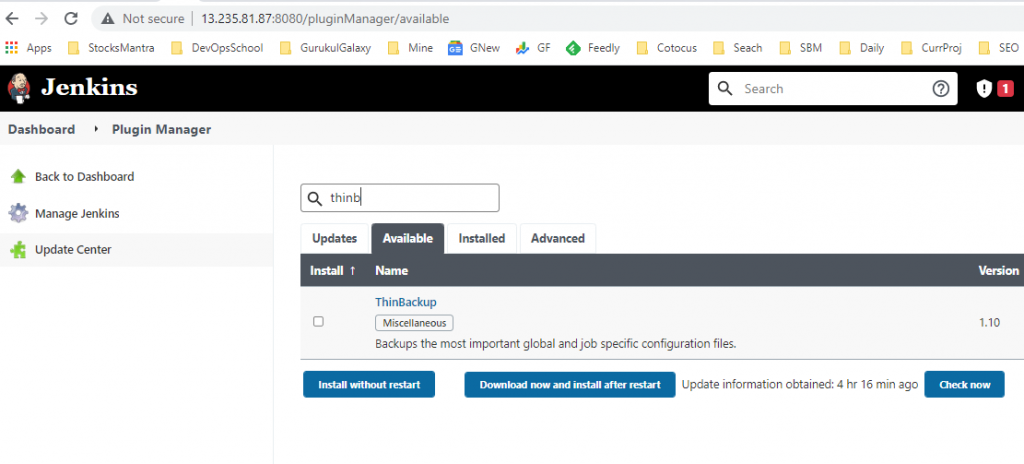Image resolution: width=1024 pixels, height=464 pixels.
Task: Click the Manage Jenkins gear icon
Action: 18,213
